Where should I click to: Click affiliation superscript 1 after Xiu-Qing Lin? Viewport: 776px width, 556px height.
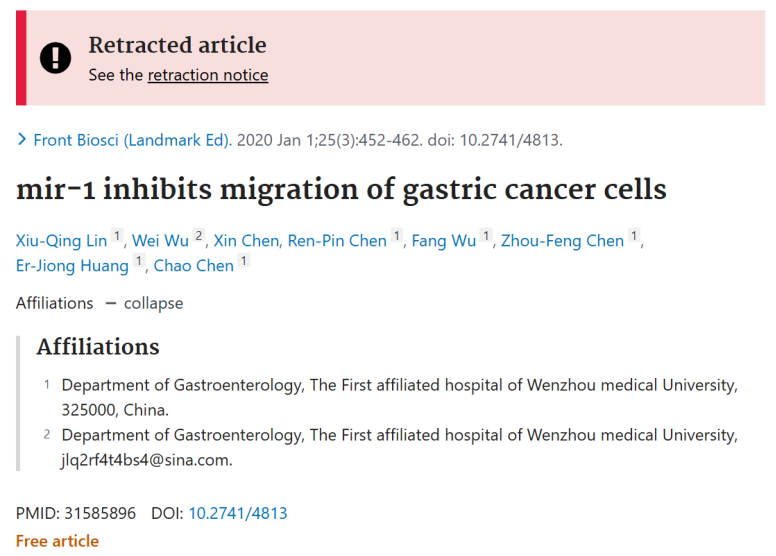point(117,235)
